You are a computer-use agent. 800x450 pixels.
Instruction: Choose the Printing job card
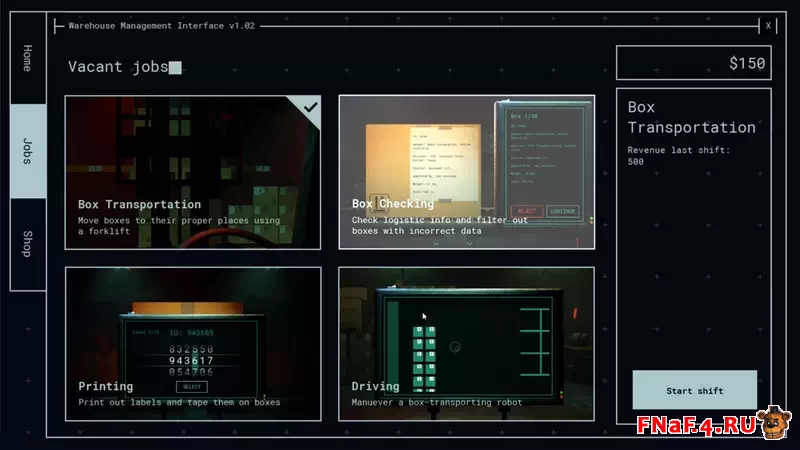pyautogui.click(x=193, y=342)
